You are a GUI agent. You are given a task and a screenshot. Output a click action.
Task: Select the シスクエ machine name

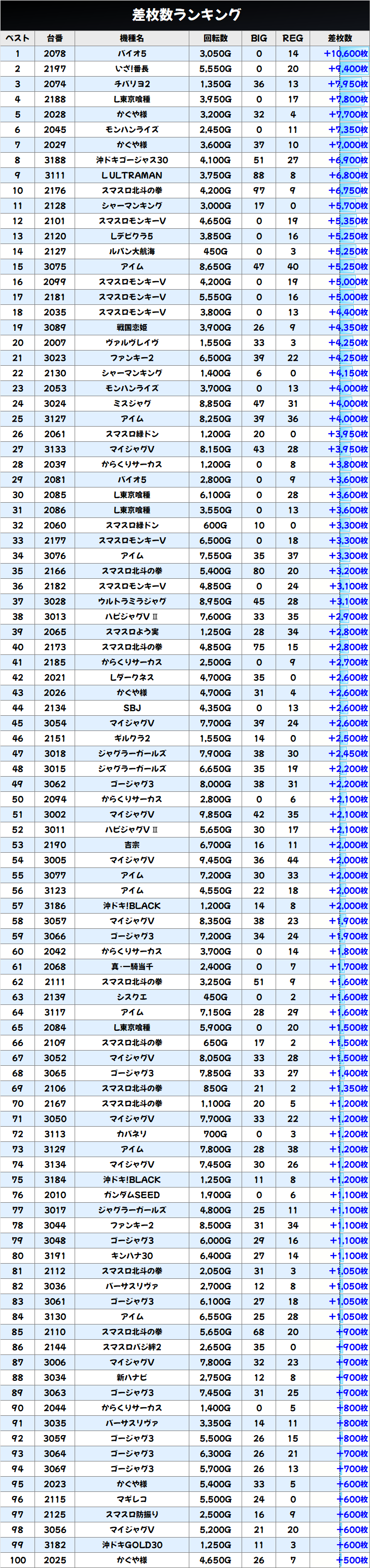pos(132,997)
